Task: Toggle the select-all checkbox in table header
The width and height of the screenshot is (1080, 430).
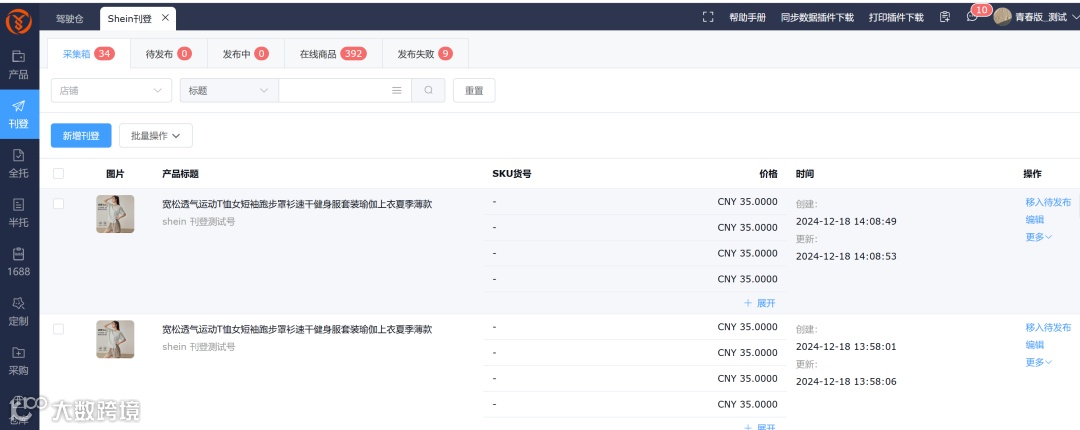Action: (x=59, y=174)
